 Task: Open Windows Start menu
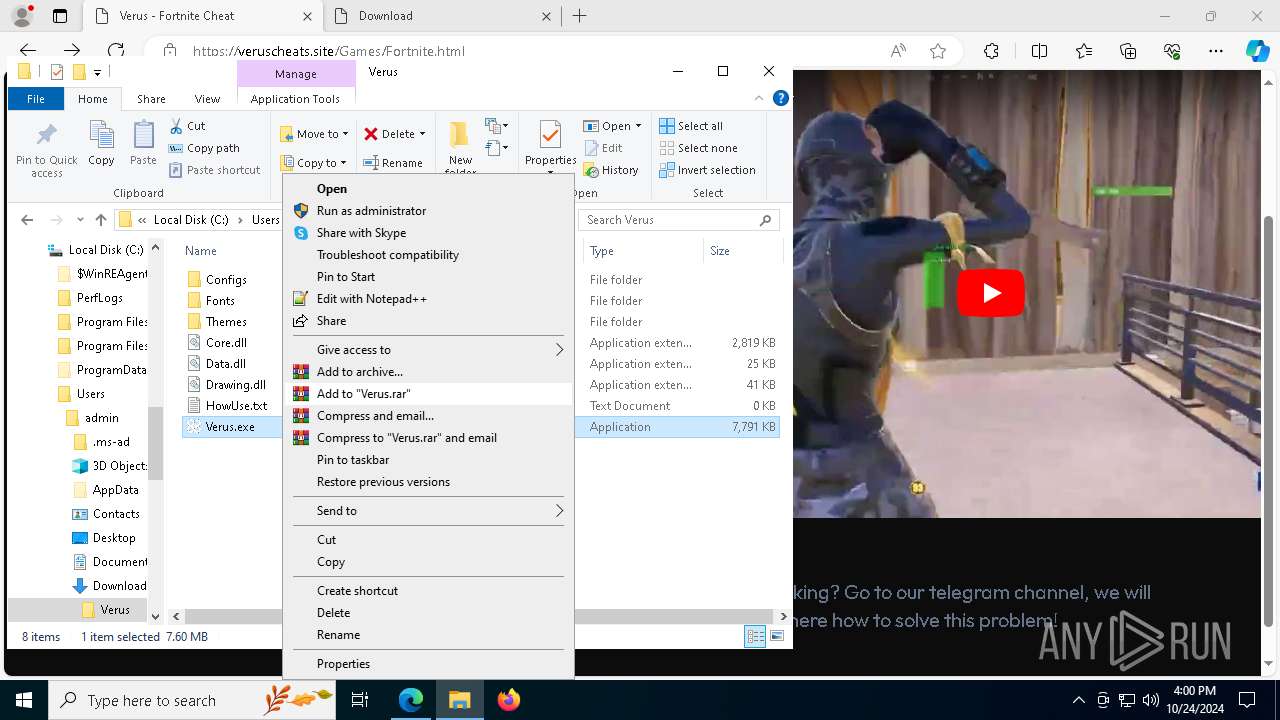click(23, 700)
